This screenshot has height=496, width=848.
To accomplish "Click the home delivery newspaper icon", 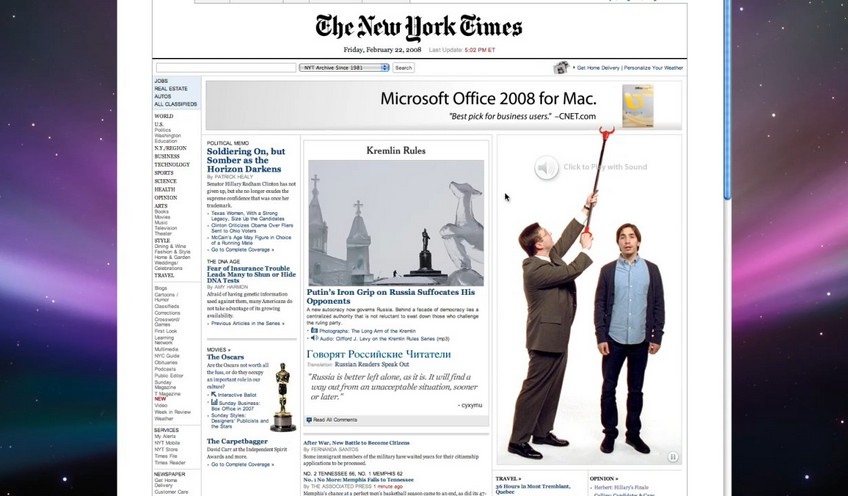I will pyautogui.click(x=561, y=67).
